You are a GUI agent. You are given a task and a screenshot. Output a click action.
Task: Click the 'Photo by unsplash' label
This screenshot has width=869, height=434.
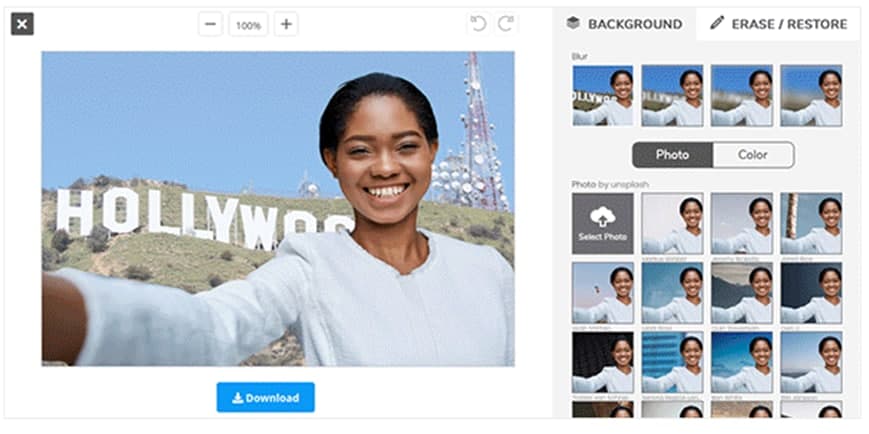(x=610, y=185)
